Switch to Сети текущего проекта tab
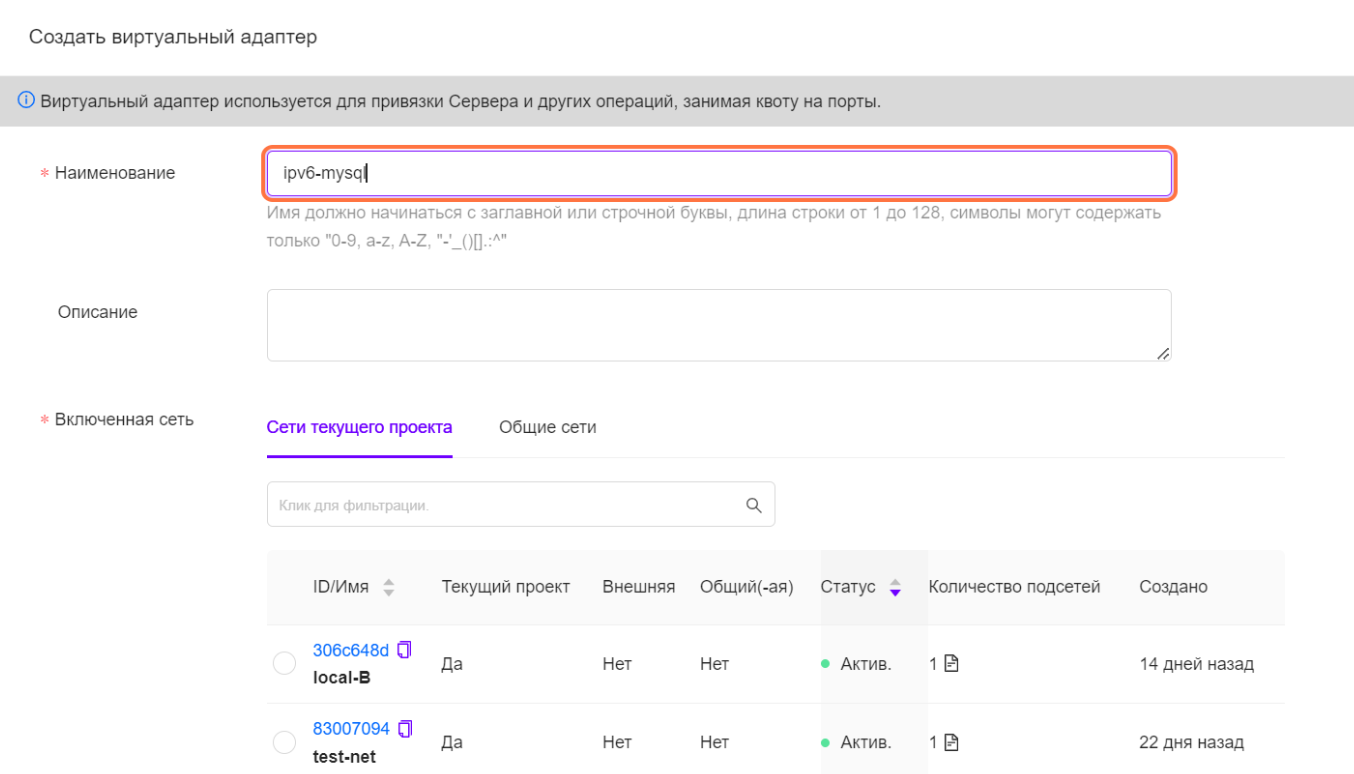Viewport: 1354px width, 774px height. coord(359,427)
